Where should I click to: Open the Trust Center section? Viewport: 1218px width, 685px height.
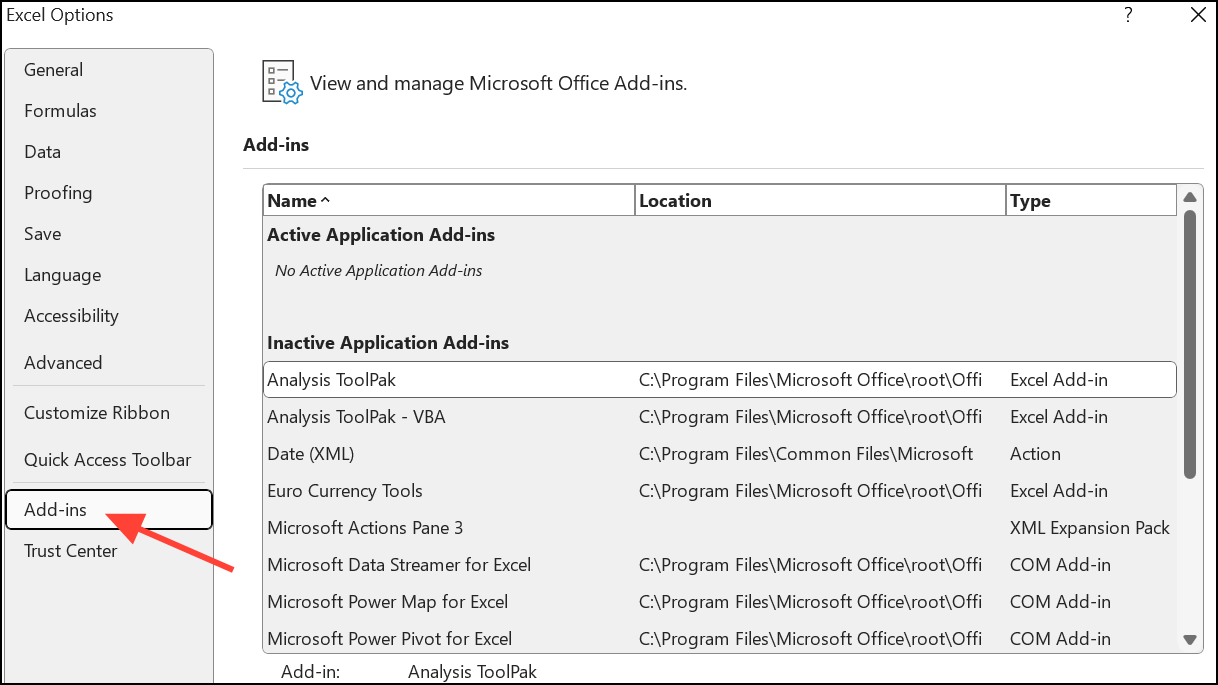coord(71,551)
